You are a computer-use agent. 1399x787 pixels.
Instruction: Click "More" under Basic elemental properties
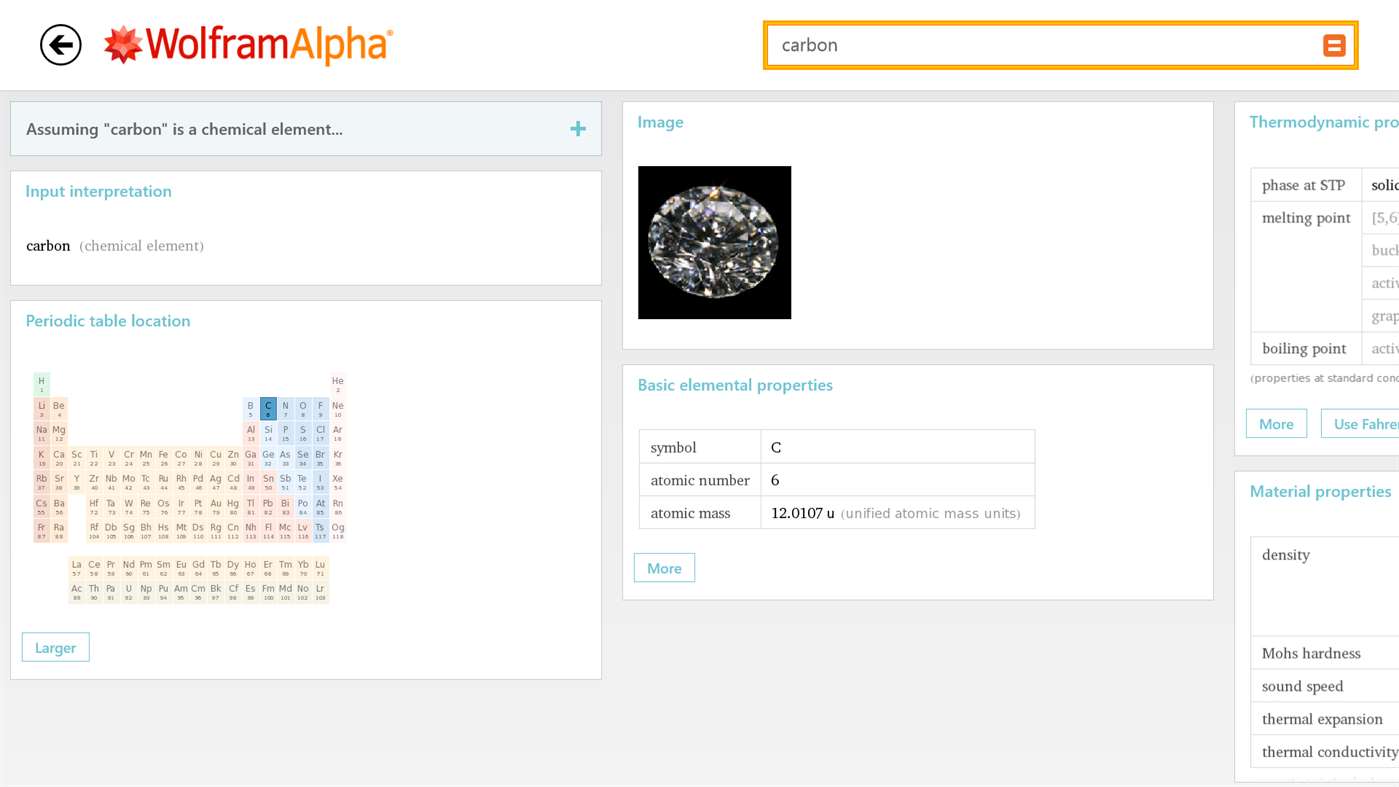click(663, 567)
